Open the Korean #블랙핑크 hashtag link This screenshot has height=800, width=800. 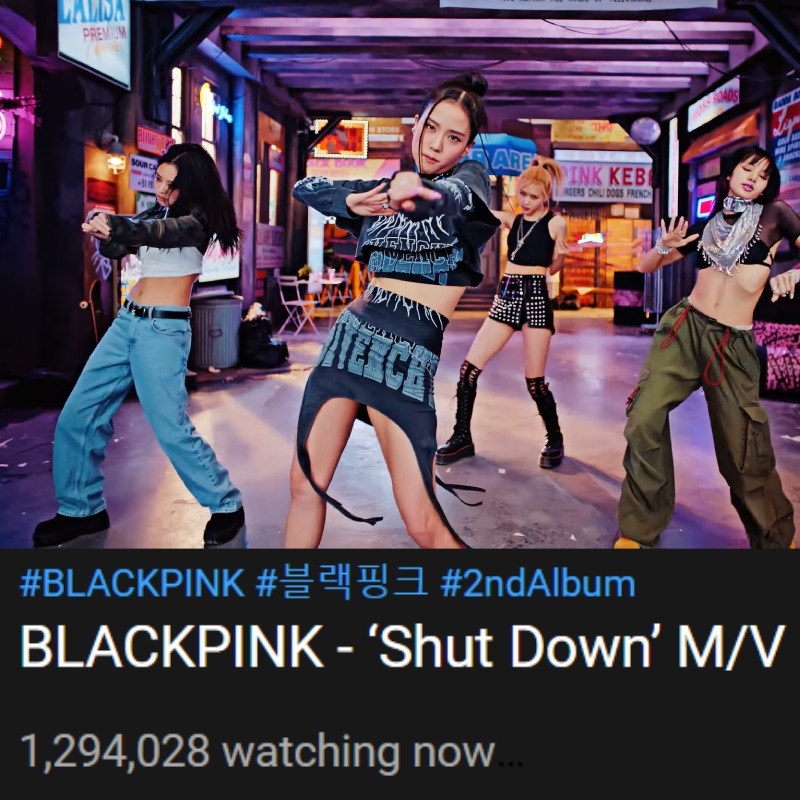341,583
